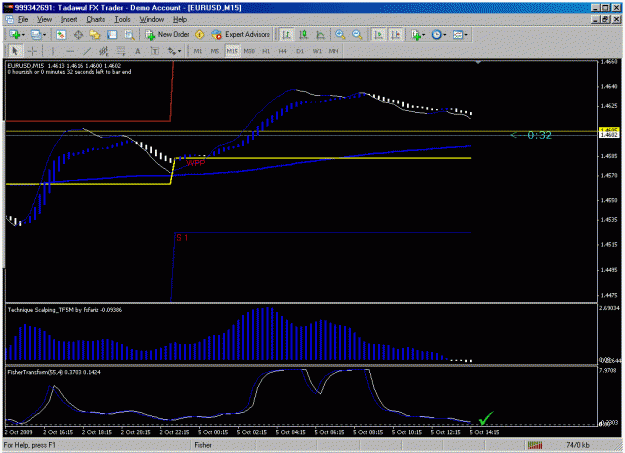Switch to MN timeframe
625x453 pixels.
[x=333, y=51]
